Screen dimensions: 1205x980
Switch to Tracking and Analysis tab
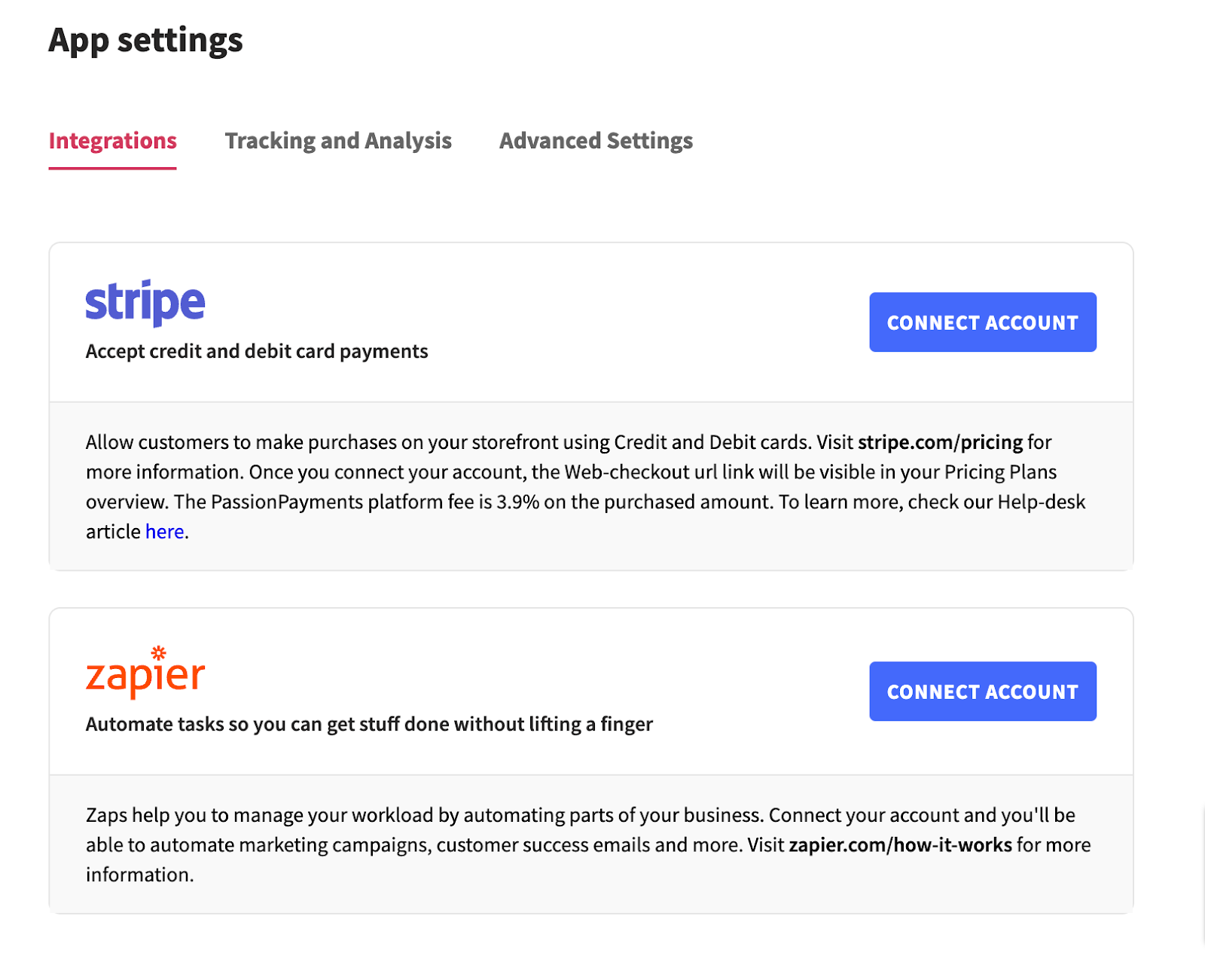click(338, 141)
